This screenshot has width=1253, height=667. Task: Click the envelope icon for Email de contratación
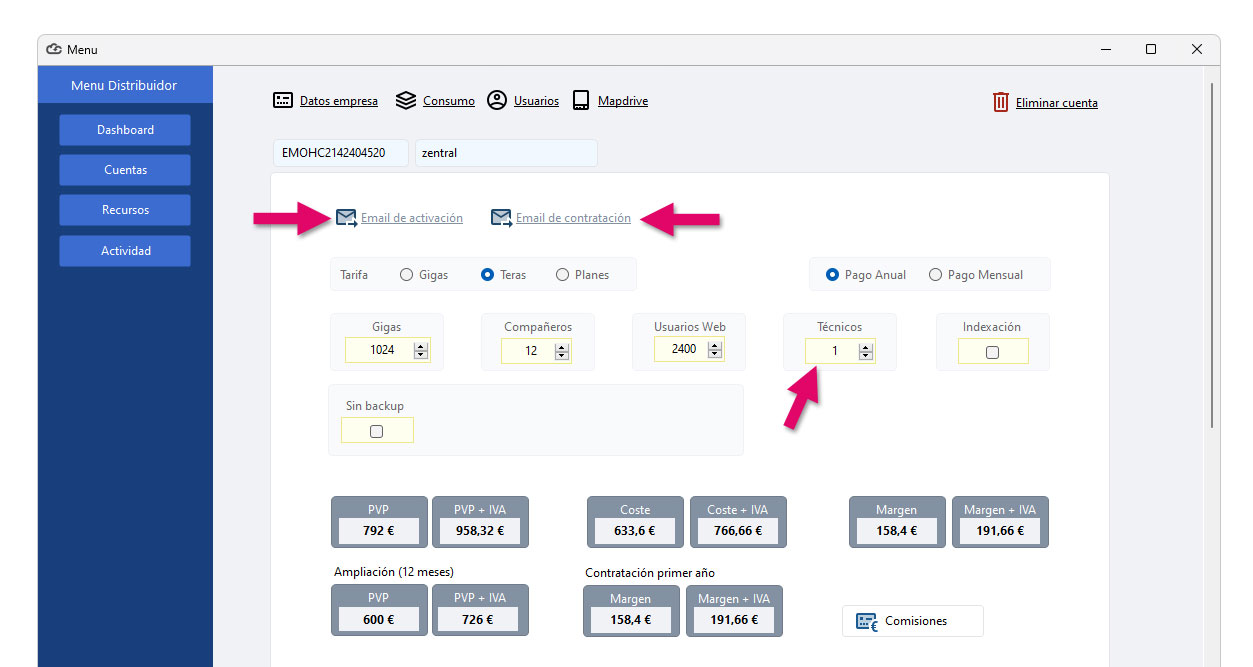[x=501, y=218]
